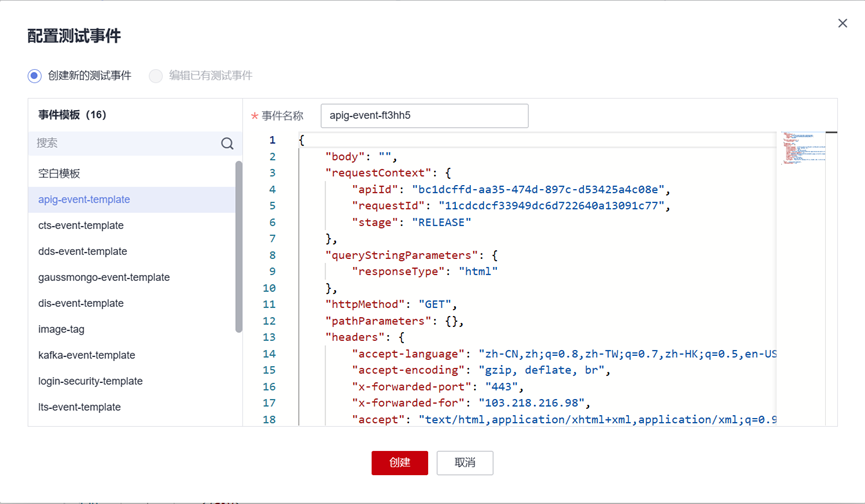The image size is (865, 504).
Task: Select apig-event-template in the list
Action: point(84,199)
